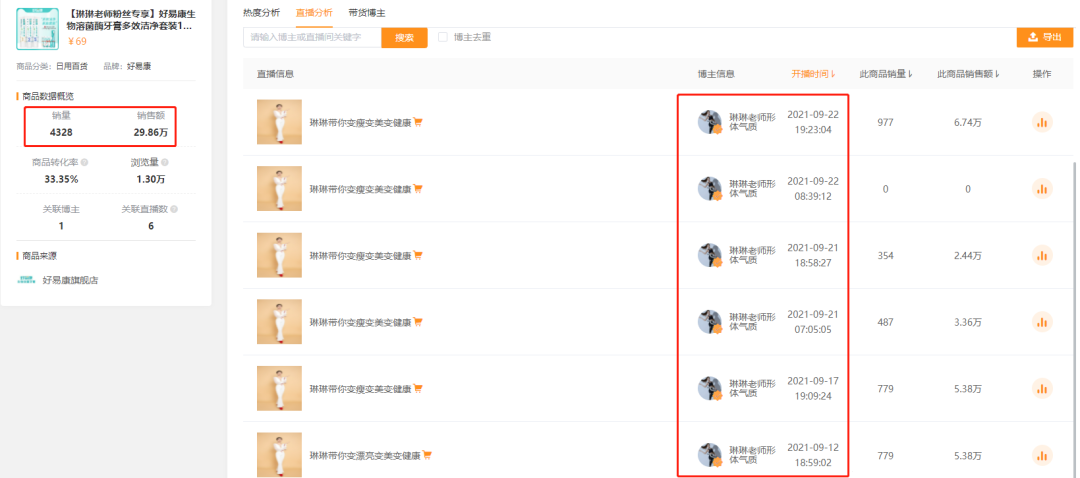Click the 导出 export button
The height and width of the screenshot is (478, 1080).
(1045, 37)
